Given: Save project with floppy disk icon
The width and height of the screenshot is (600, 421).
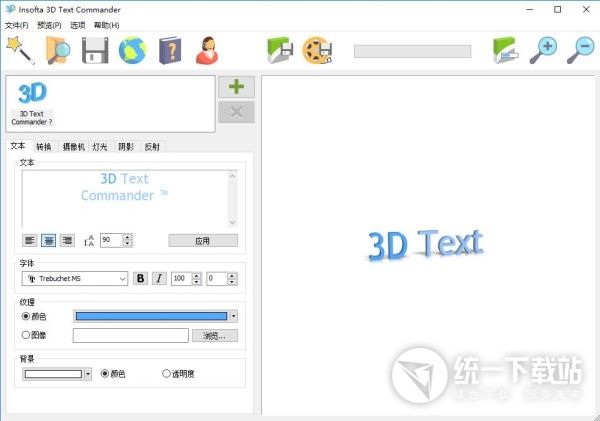Looking at the screenshot, I should tap(95, 50).
